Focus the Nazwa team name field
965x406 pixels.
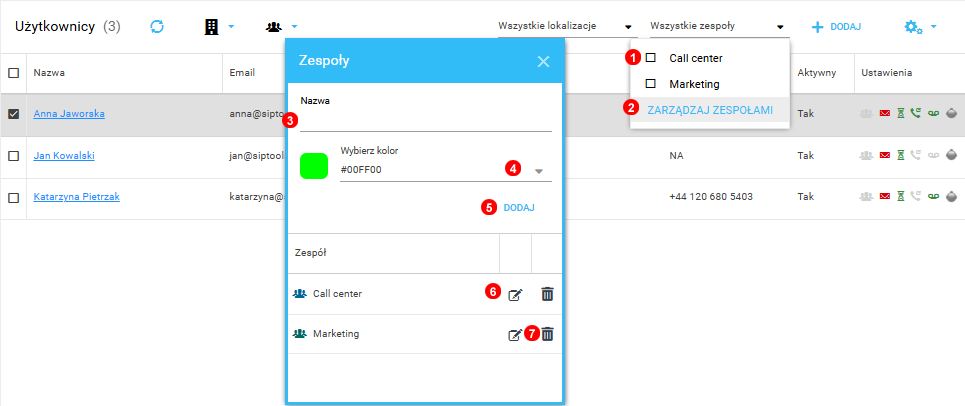point(426,121)
